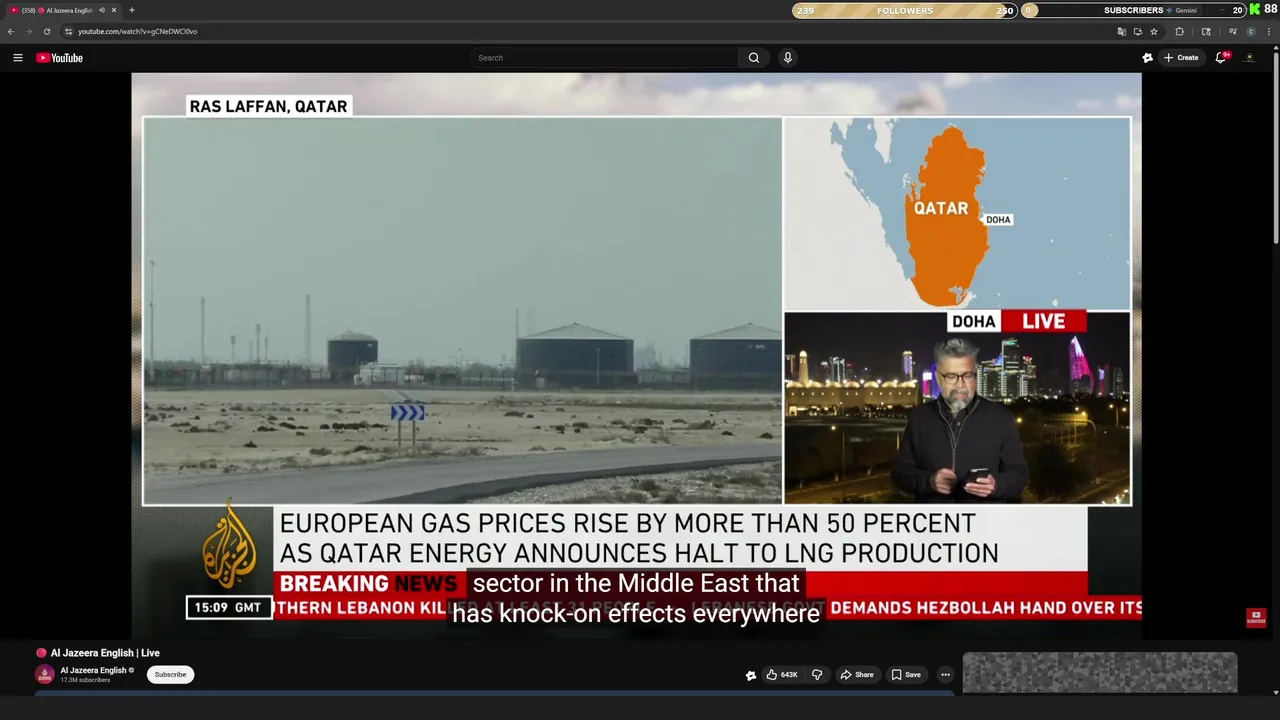Subscribe to Al Jazeera English
Image resolution: width=1280 pixels, height=720 pixels.
pyautogui.click(x=170, y=675)
